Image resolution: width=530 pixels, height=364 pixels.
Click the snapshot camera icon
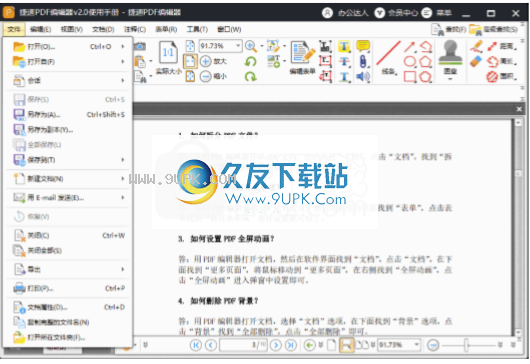point(140,46)
